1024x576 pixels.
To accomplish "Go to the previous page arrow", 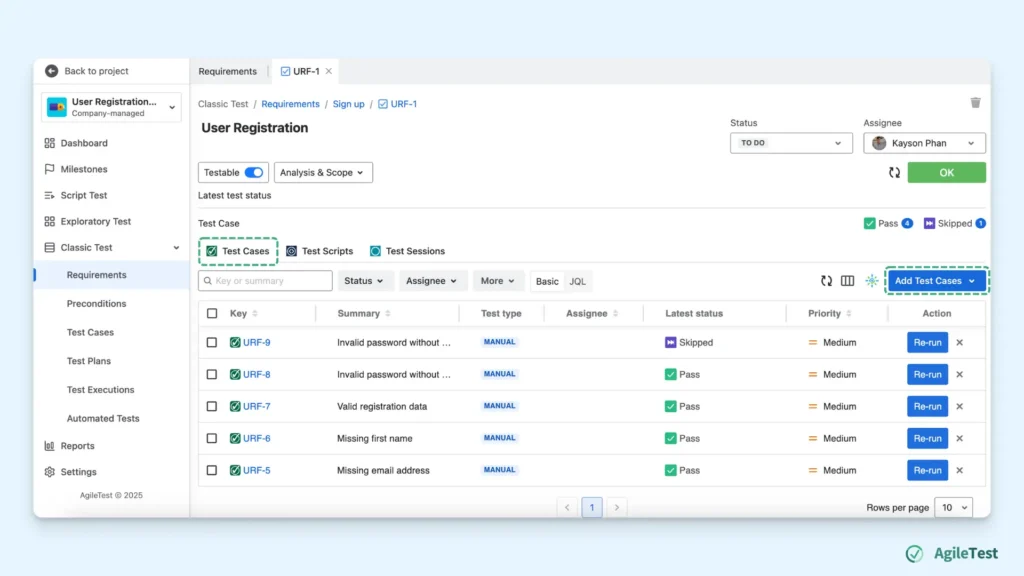I will pyautogui.click(x=567, y=507).
